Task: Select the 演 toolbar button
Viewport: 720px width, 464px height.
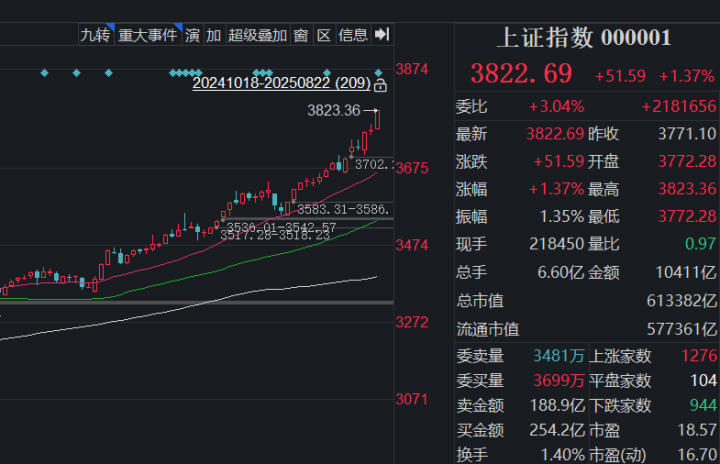Action: [x=192, y=35]
